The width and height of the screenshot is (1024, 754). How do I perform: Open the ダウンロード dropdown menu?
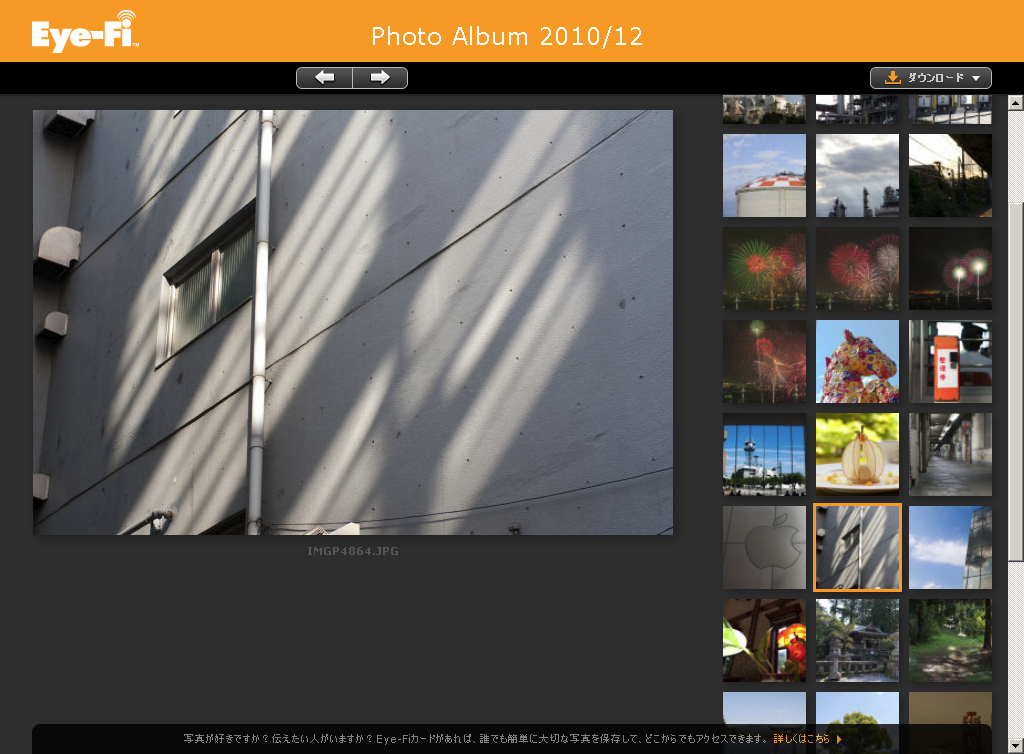pos(931,78)
